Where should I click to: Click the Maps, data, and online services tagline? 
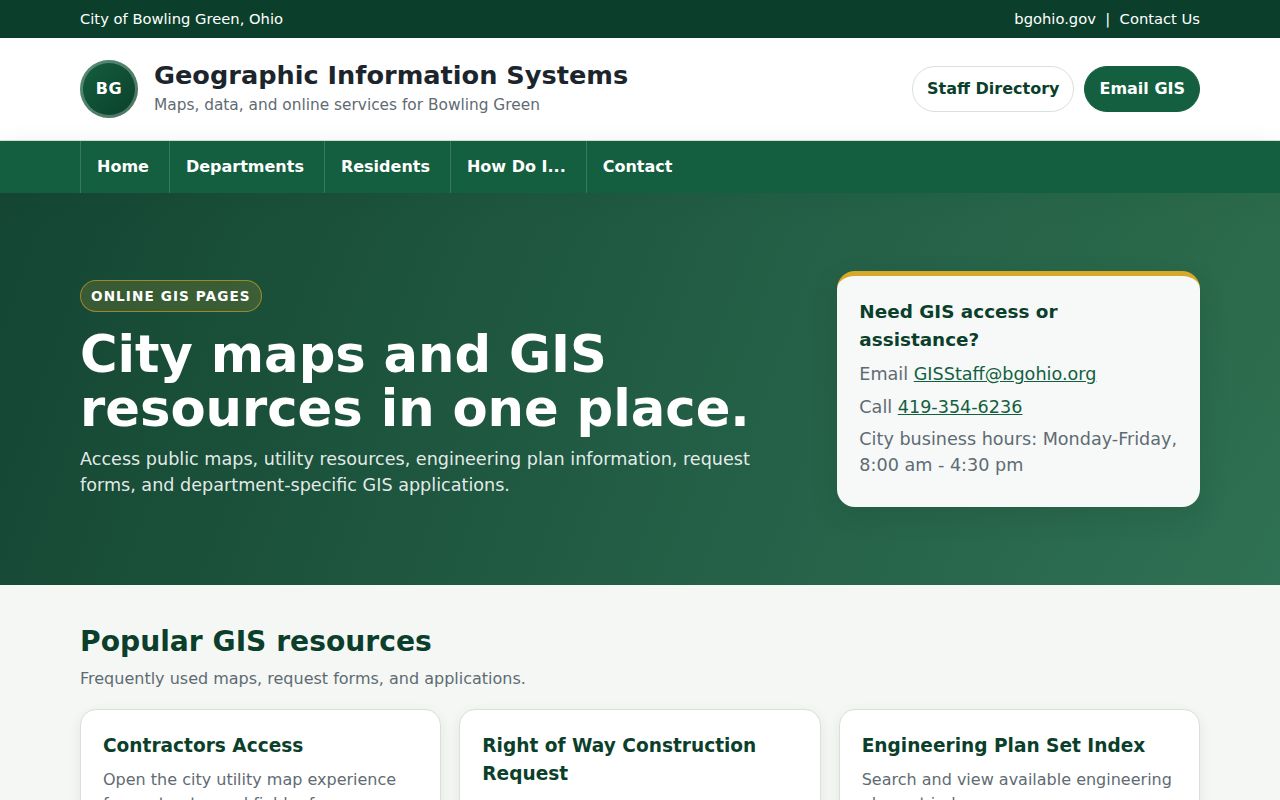pyautogui.click(x=347, y=105)
